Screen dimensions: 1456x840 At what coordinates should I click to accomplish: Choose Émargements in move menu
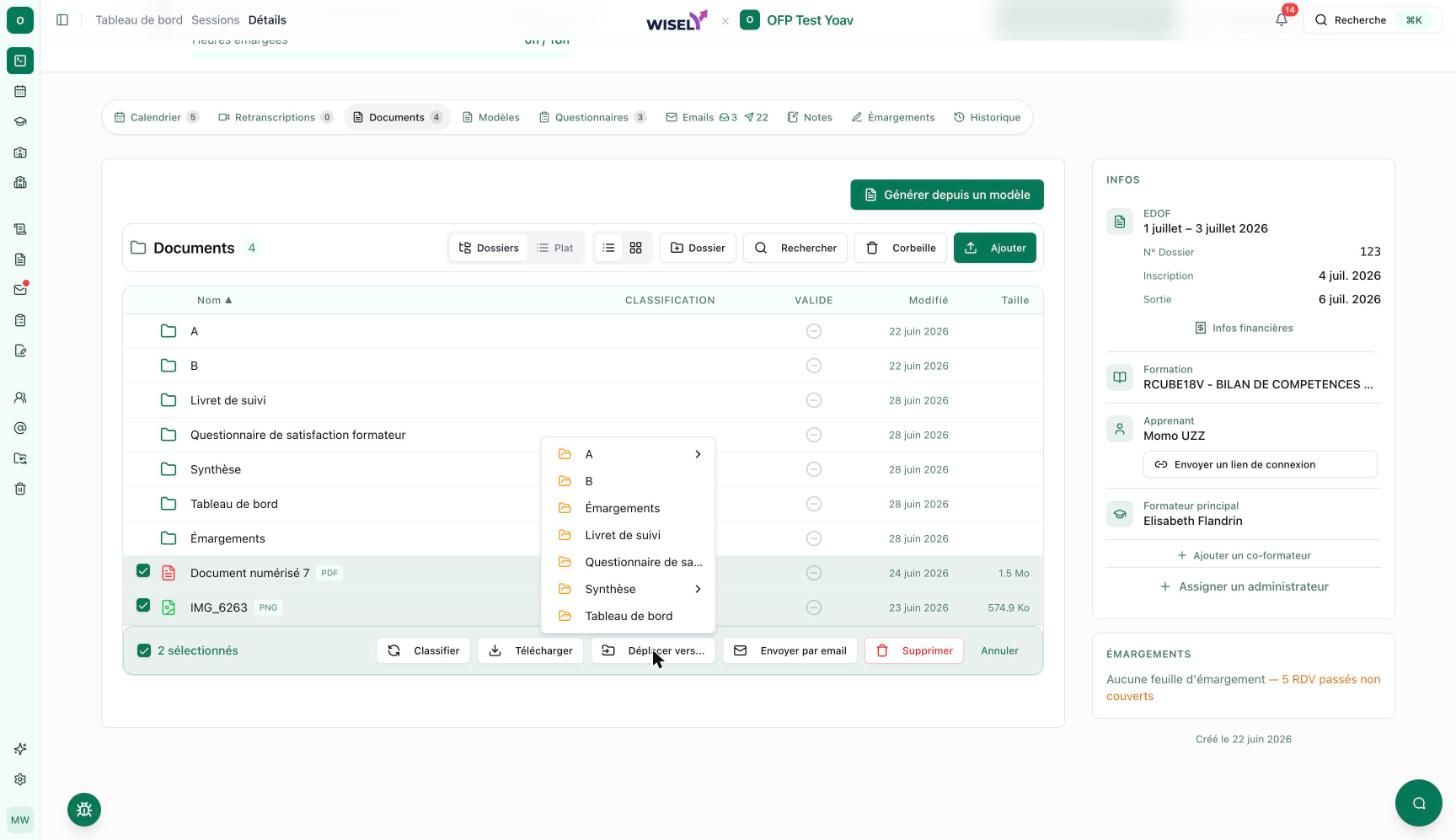pyautogui.click(x=628, y=508)
